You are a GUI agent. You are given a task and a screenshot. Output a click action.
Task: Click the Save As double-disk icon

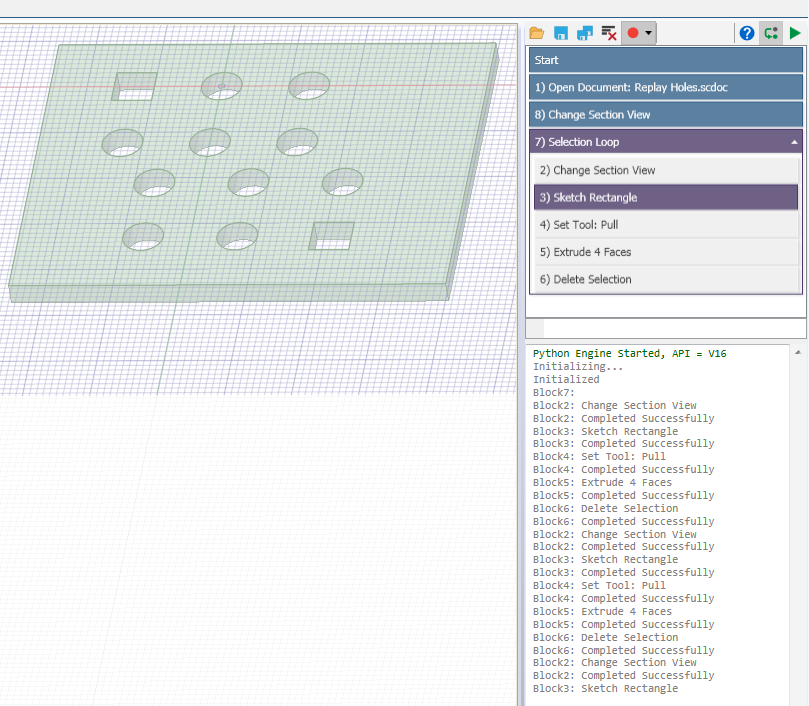(x=585, y=34)
